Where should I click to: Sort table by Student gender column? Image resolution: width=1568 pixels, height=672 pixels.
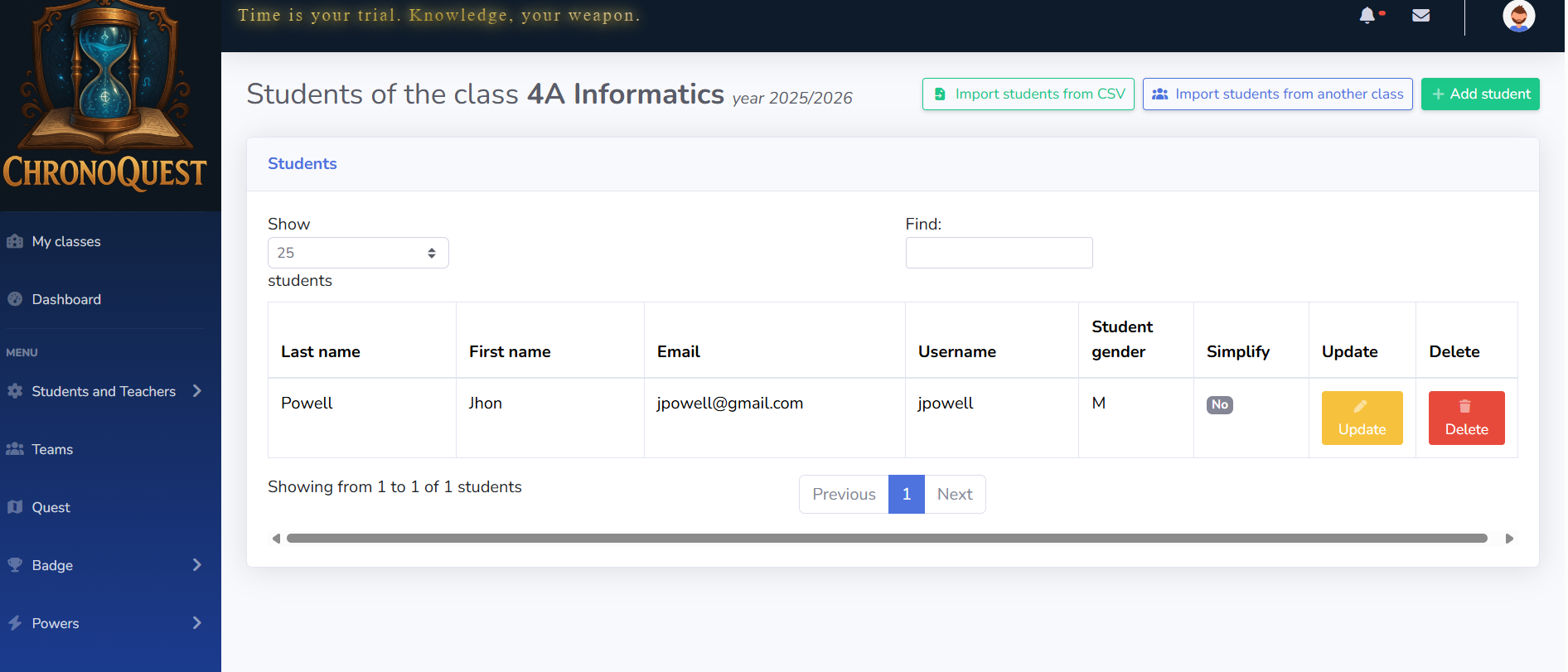(1136, 341)
